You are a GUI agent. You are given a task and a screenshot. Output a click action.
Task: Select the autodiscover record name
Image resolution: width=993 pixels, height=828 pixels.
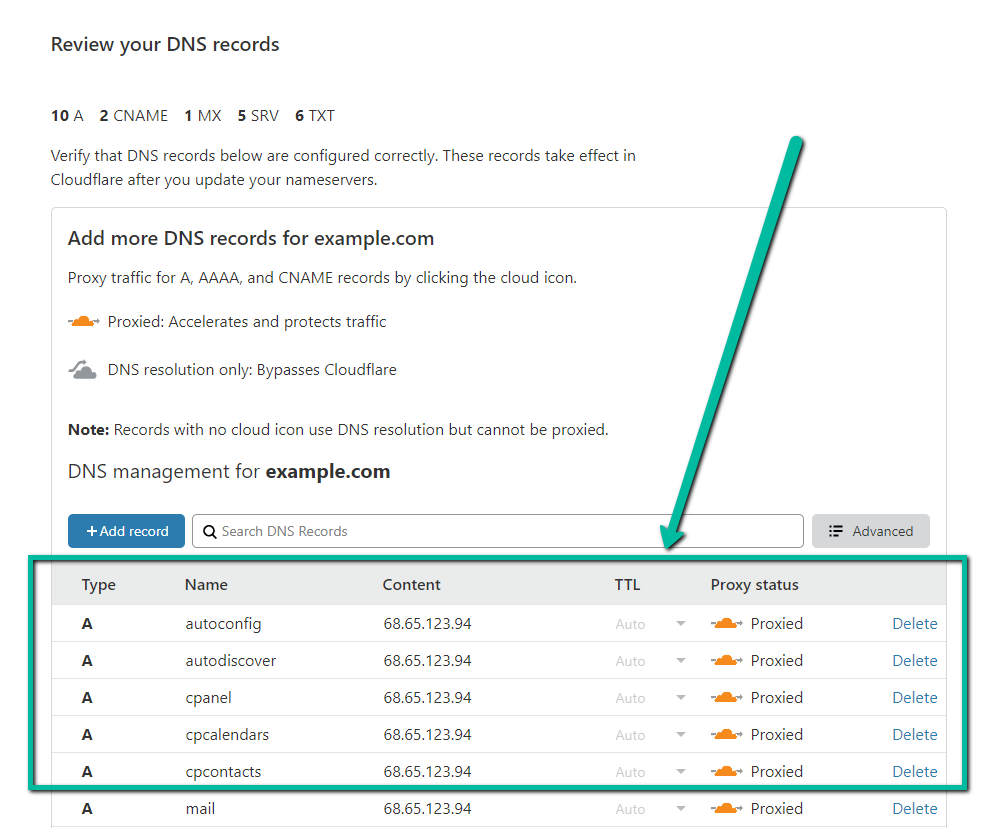231,661
